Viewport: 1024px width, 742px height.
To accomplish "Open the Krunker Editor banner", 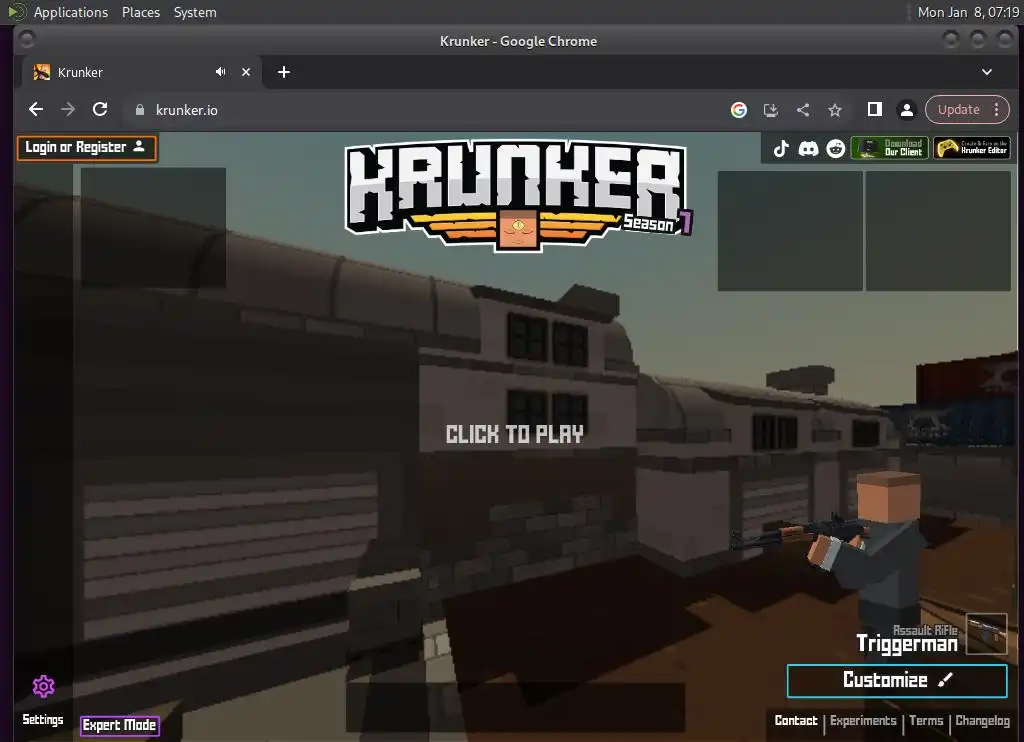I will [x=972, y=148].
